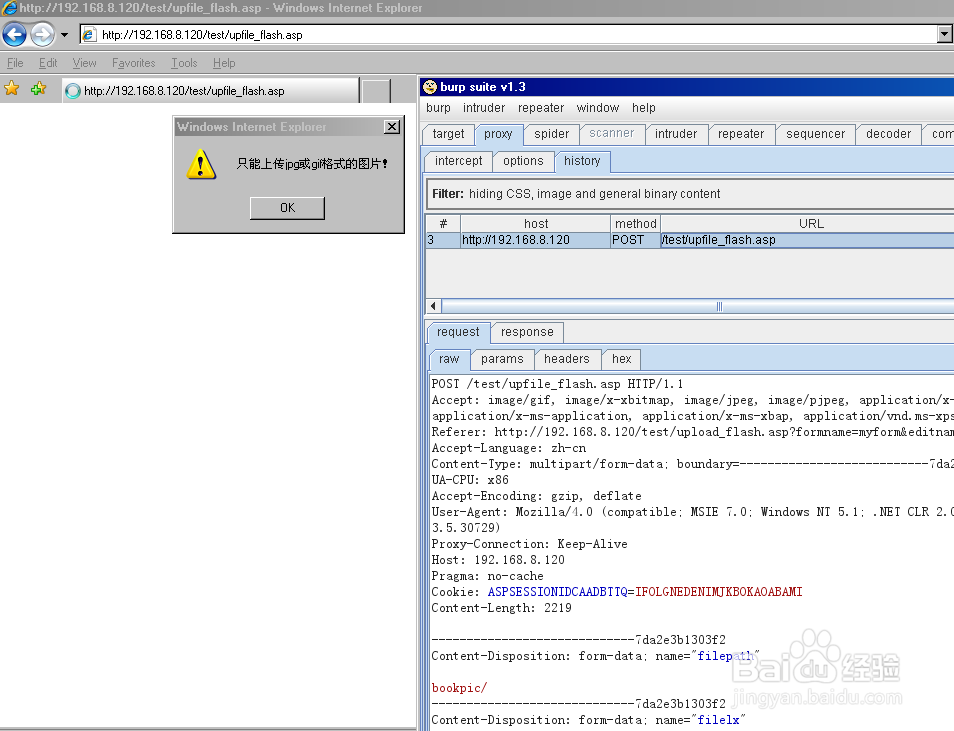Viewport: 954px width, 731px height.
Task: Open the Favorites menu
Action: pyautogui.click(x=134, y=63)
